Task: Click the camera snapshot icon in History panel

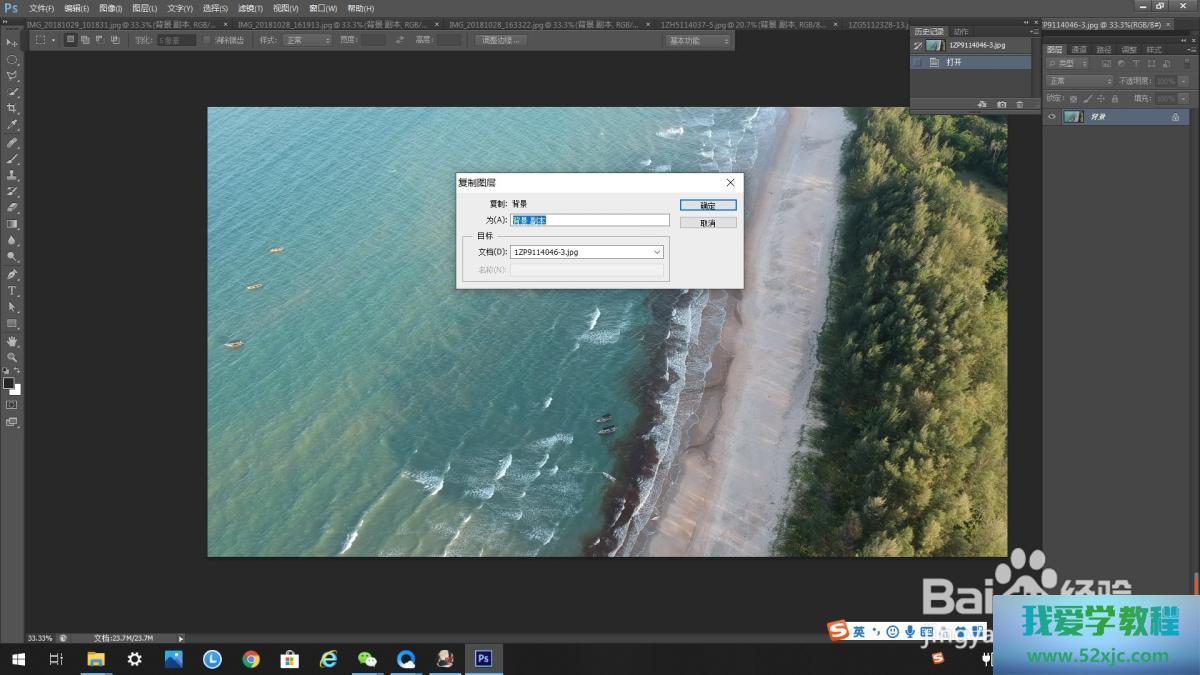Action: coord(1001,104)
